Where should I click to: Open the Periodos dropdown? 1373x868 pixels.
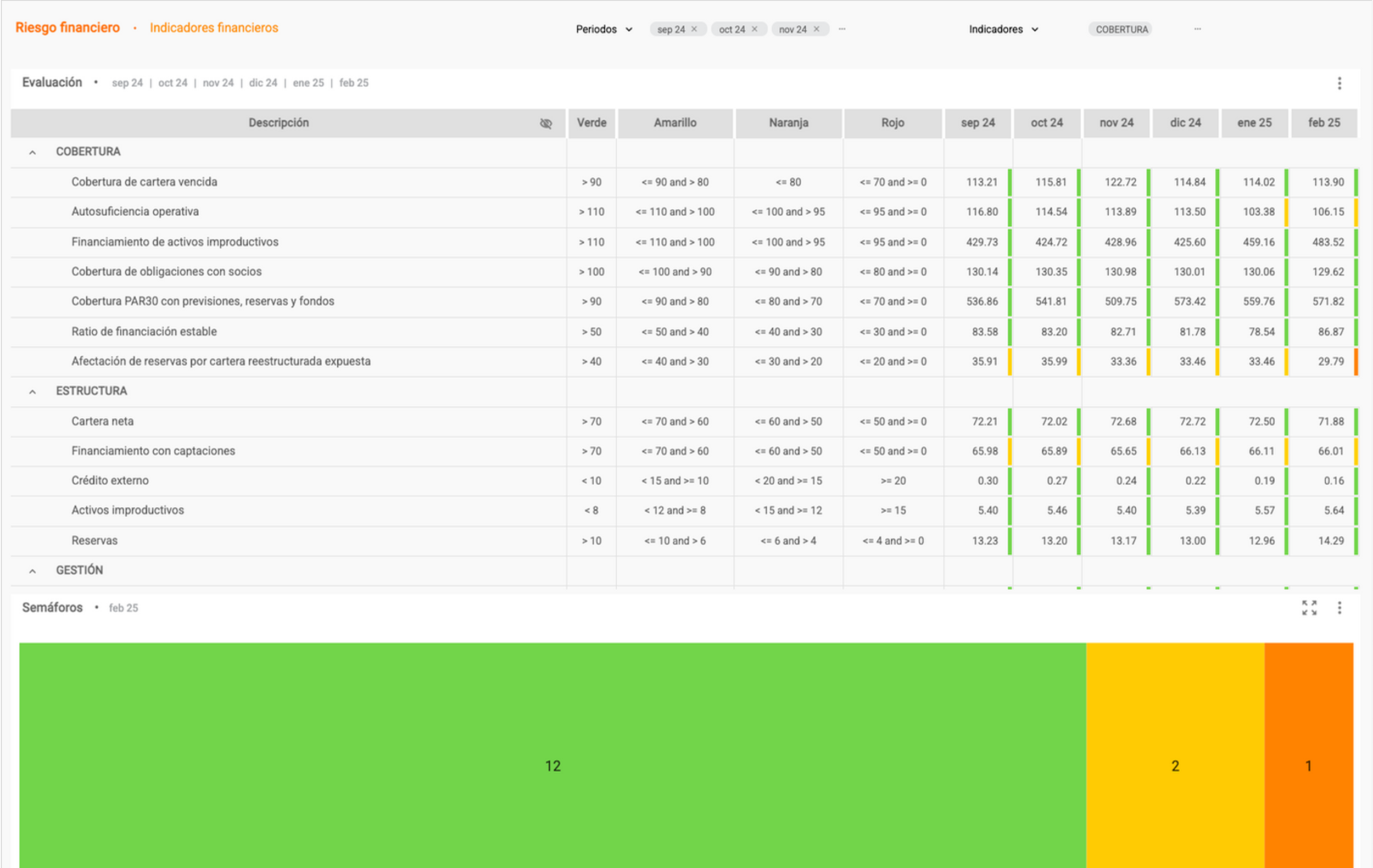coord(604,29)
